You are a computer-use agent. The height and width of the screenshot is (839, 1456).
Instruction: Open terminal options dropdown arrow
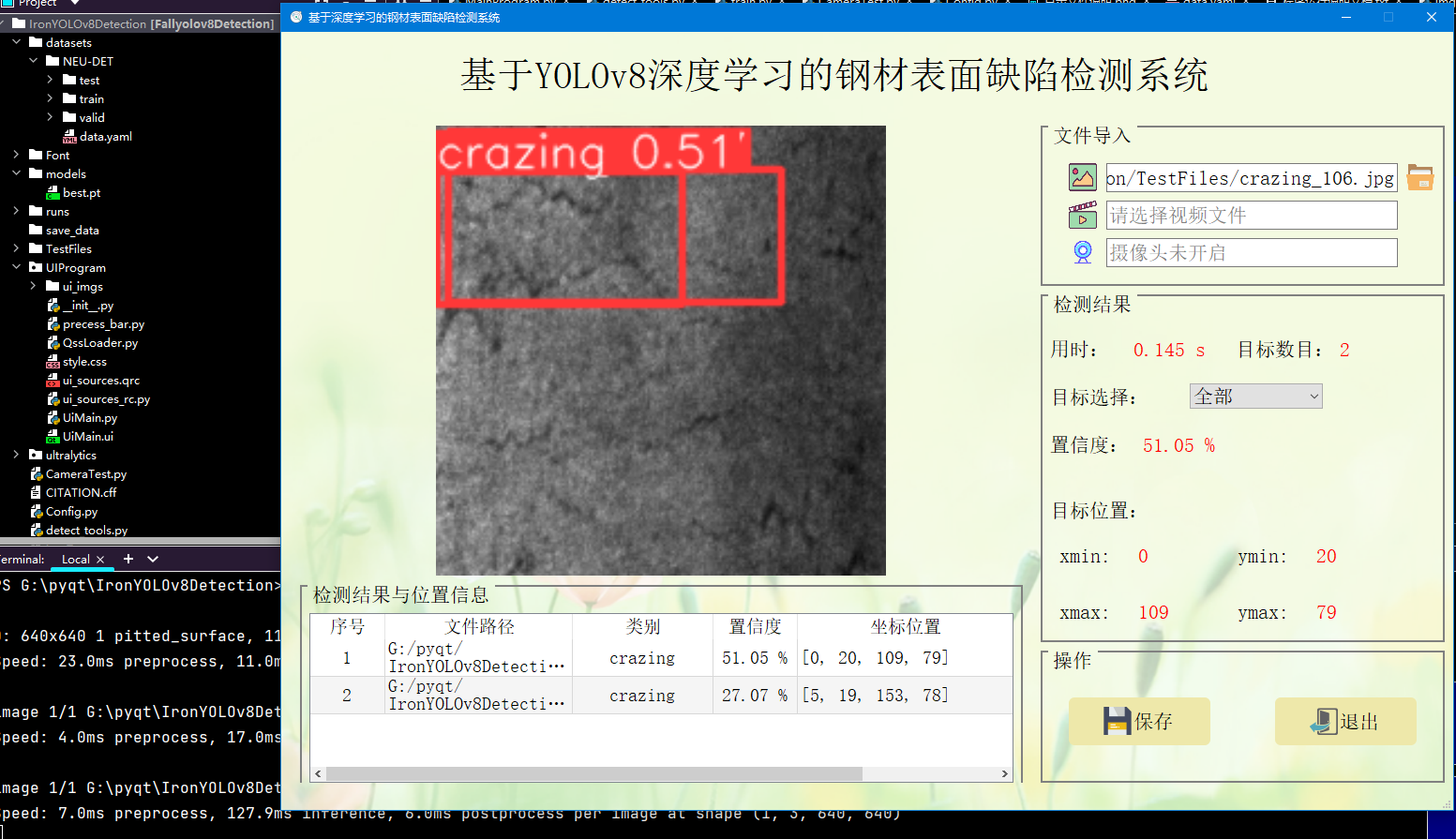point(153,559)
